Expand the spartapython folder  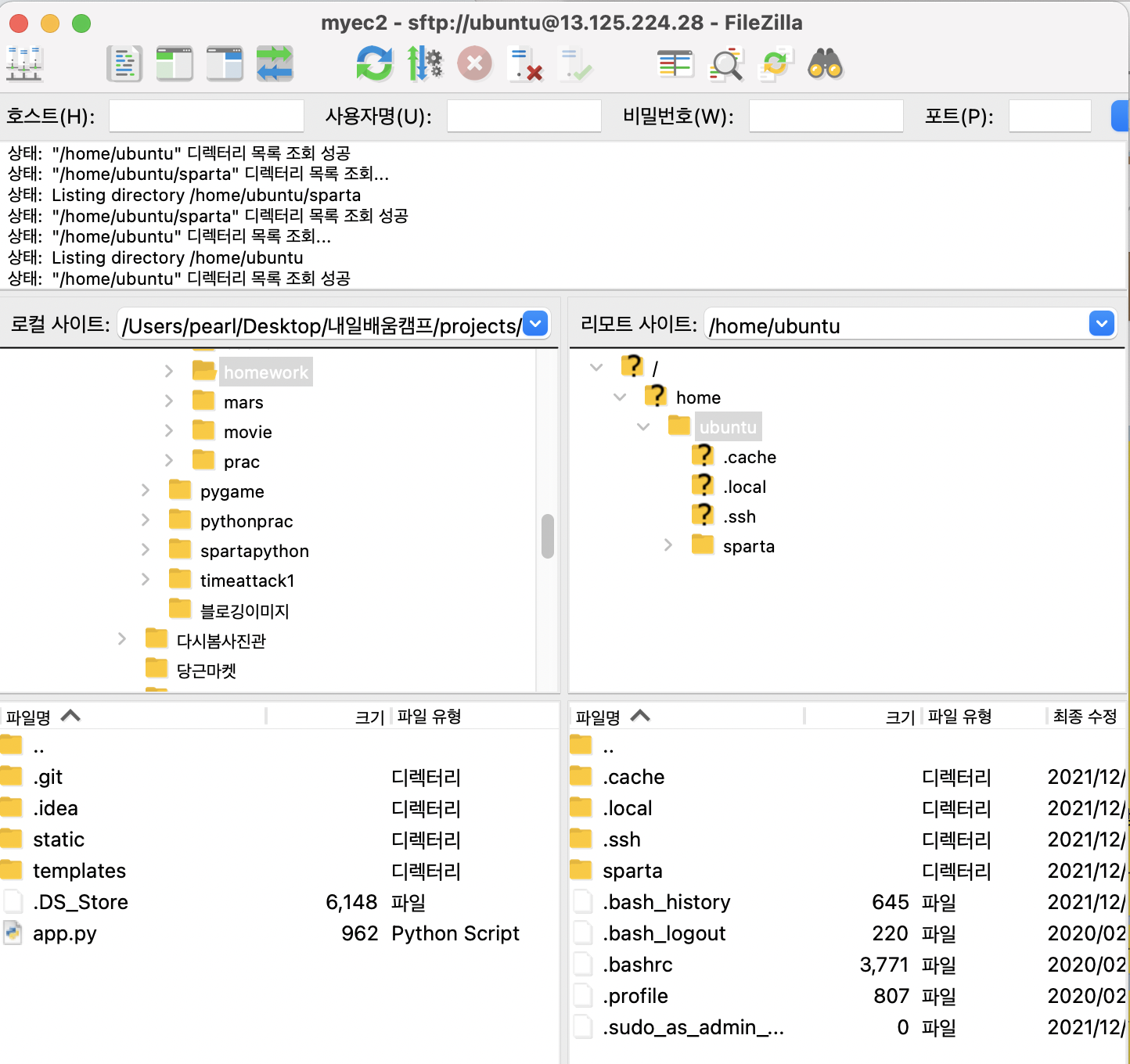point(145,549)
